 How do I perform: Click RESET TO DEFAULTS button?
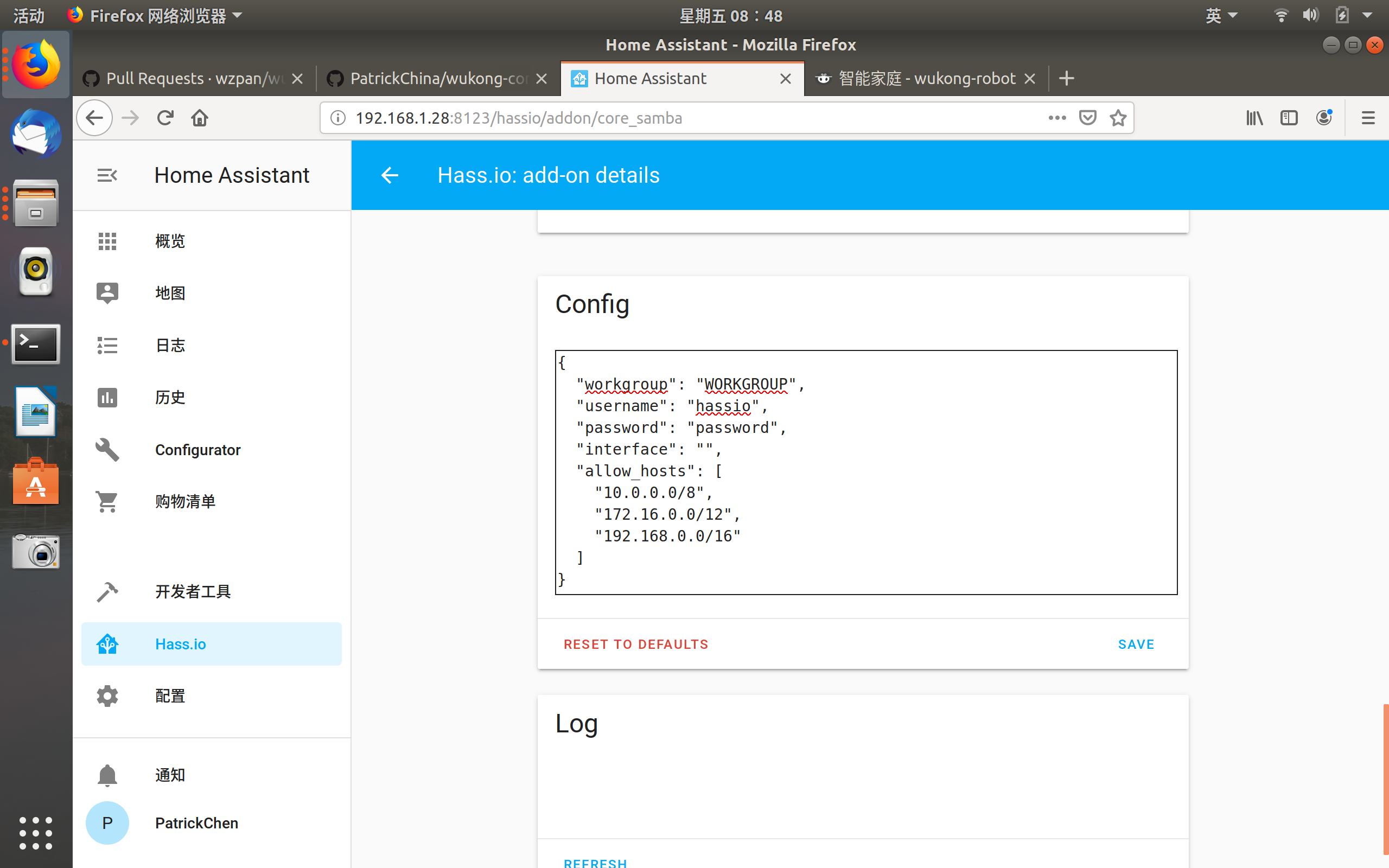(636, 644)
